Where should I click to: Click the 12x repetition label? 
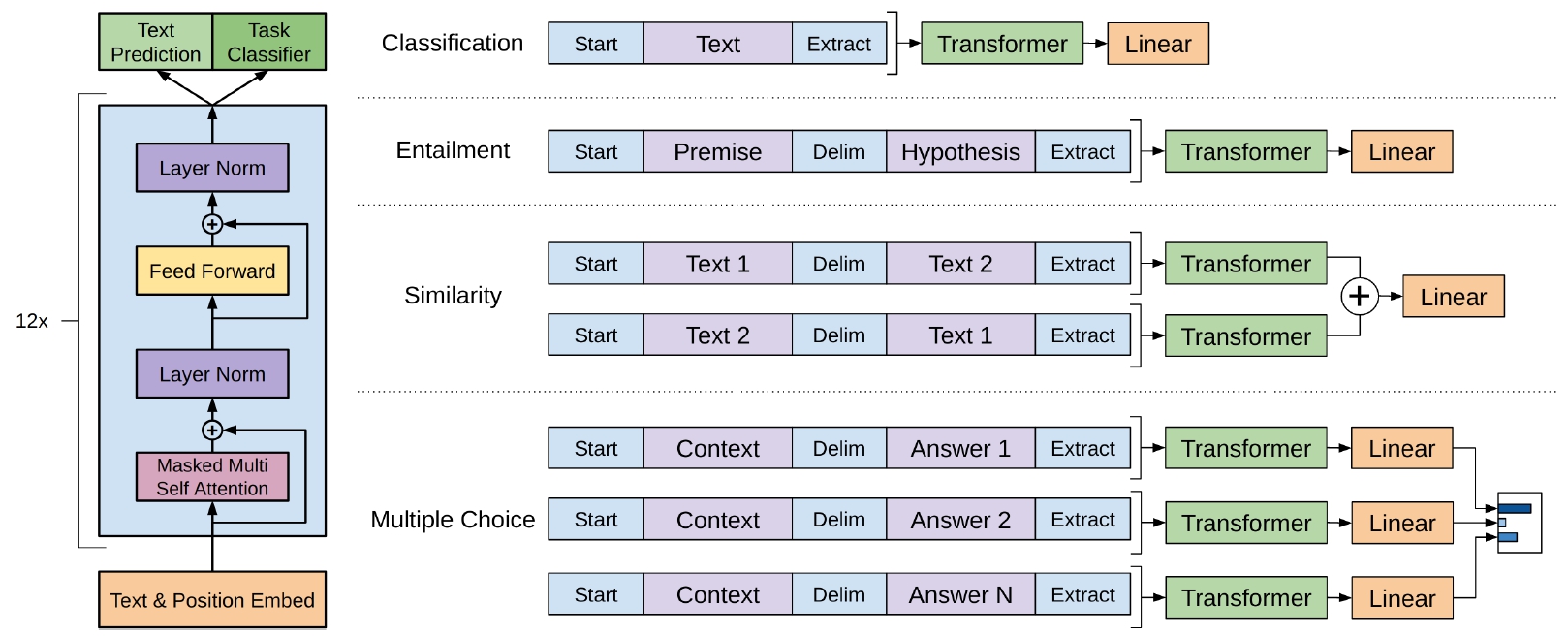click(x=32, y=321)
